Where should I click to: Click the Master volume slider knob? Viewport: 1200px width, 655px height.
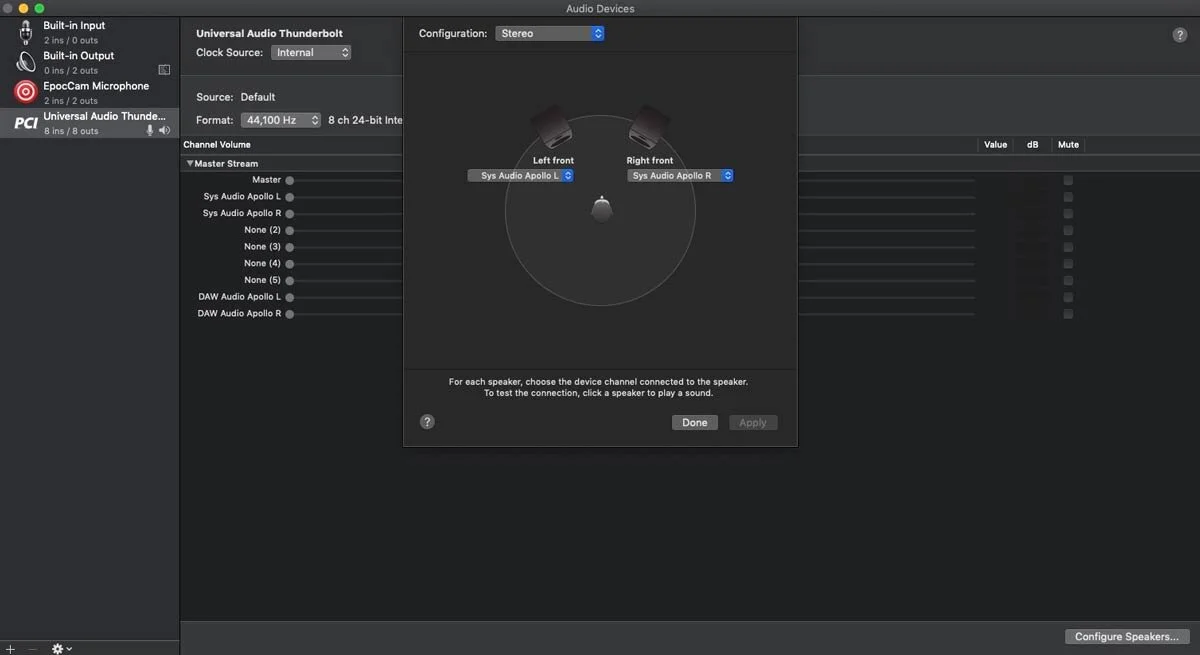coord(290,181)
